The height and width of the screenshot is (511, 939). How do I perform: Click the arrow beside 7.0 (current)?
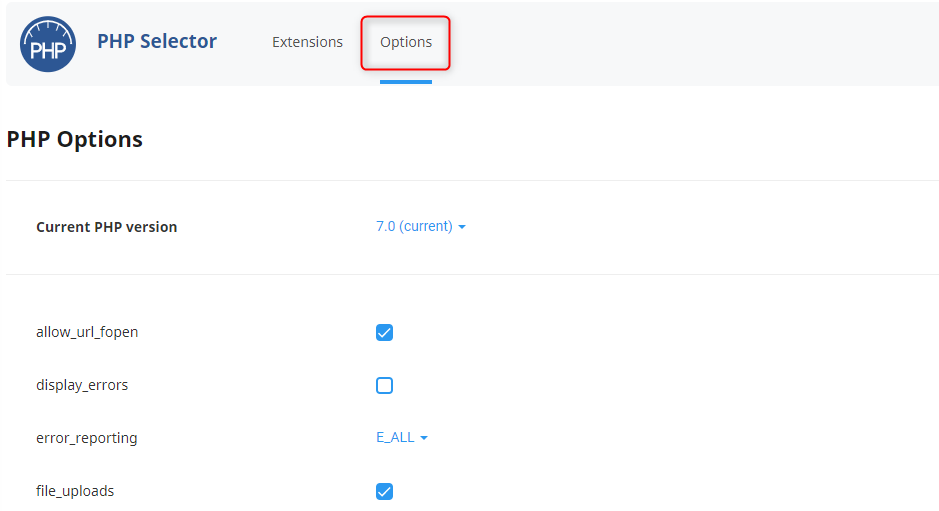click(462, 227)
